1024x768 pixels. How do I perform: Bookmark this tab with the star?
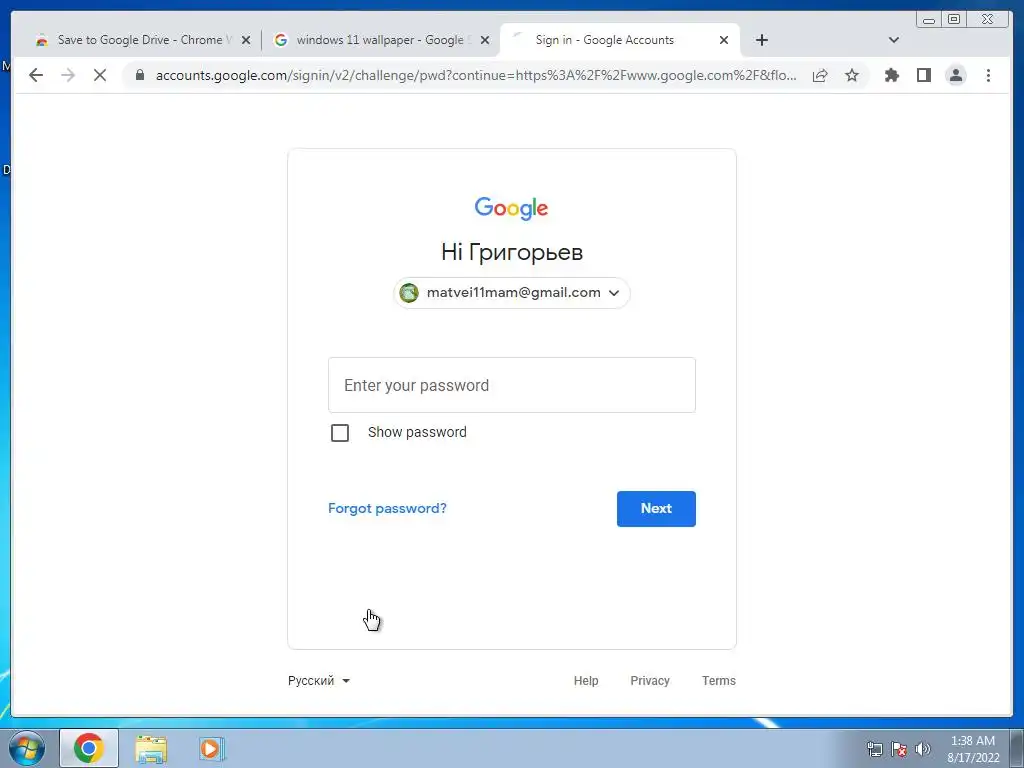[x=852, y=75]
